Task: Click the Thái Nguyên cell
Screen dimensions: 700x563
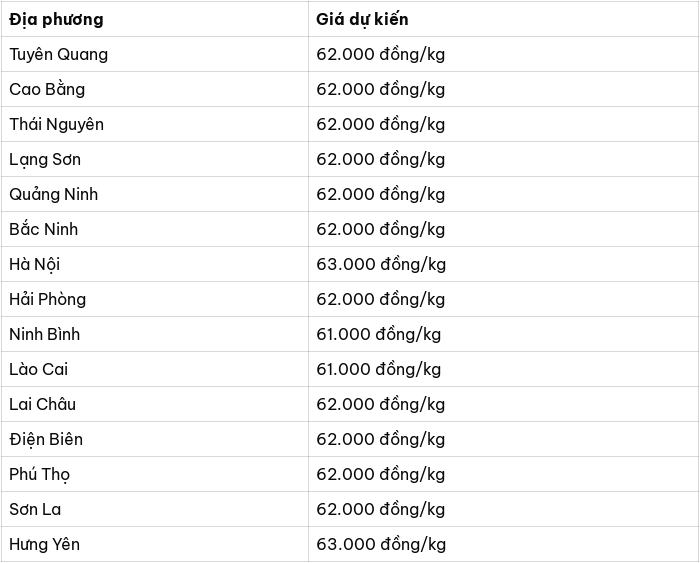Action: click(x=56, y=124)
